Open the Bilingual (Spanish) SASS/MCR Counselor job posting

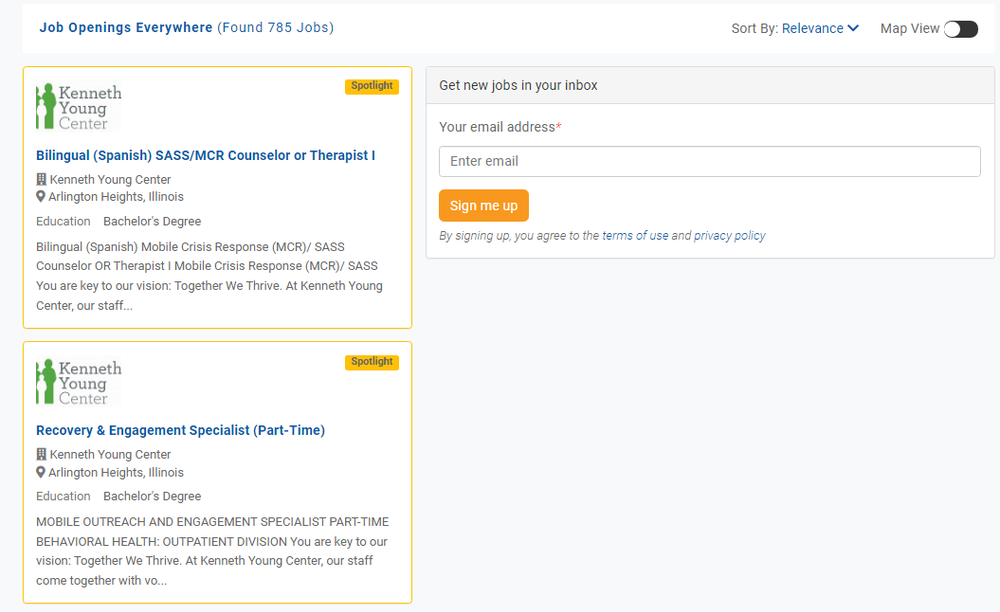pyautogui.click(x=205, y=155)
